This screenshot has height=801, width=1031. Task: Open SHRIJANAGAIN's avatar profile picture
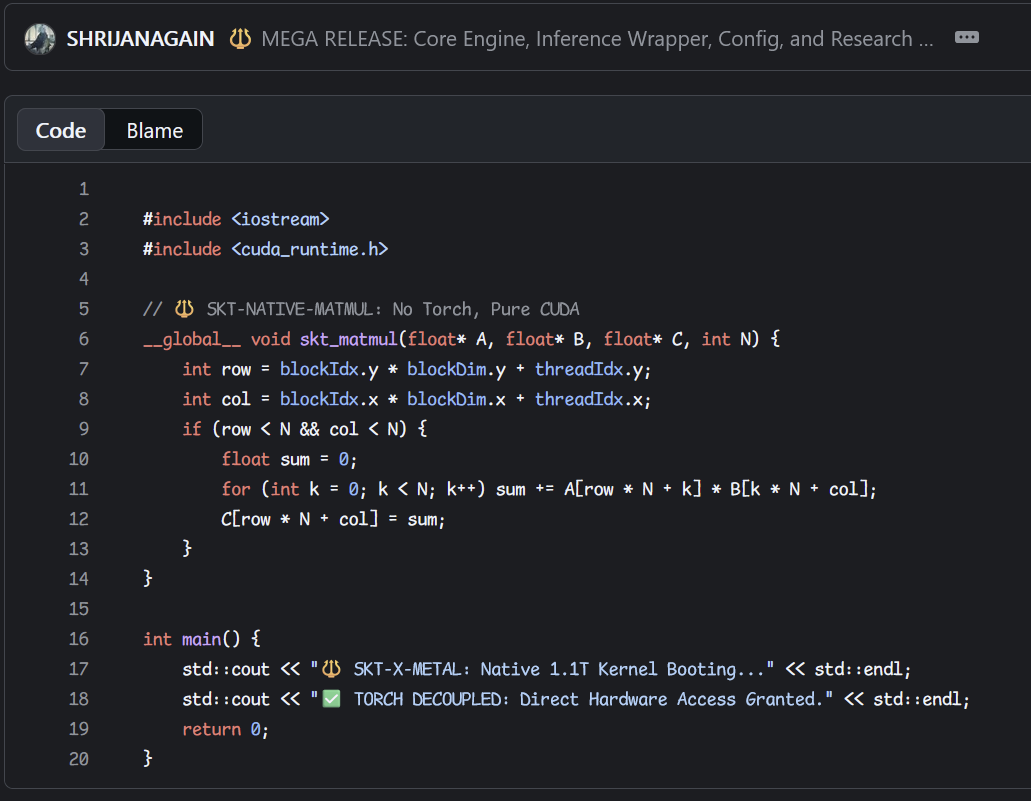(x=39, y=39)
